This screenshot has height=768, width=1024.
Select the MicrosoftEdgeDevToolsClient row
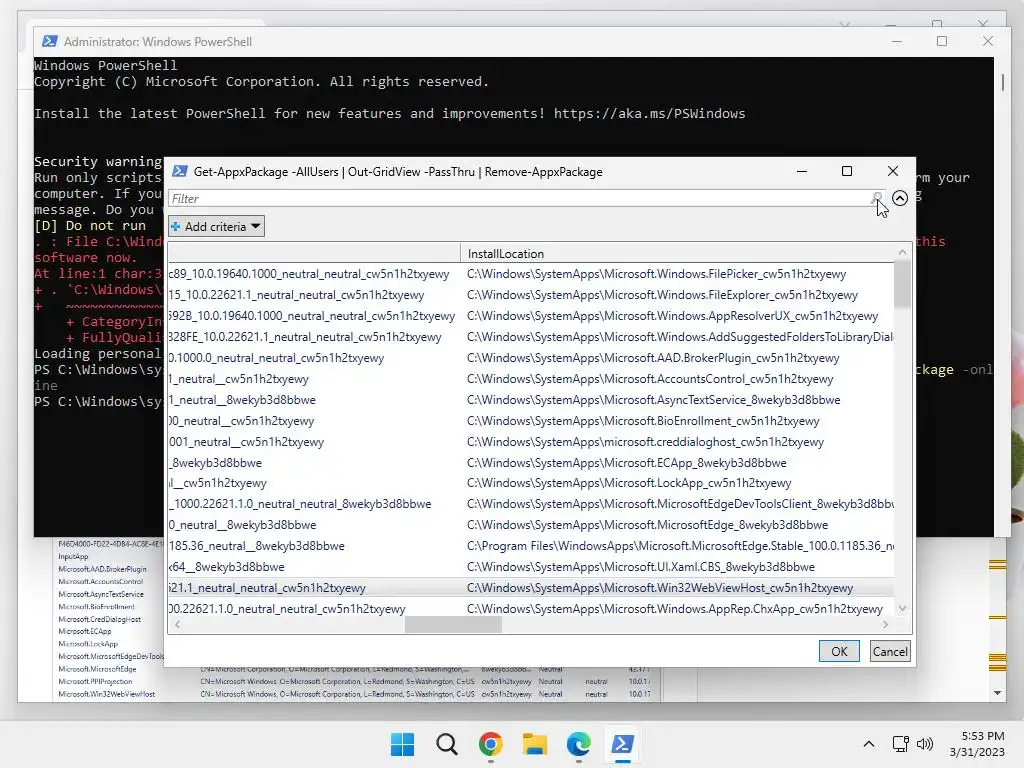(x=530, y=504)
